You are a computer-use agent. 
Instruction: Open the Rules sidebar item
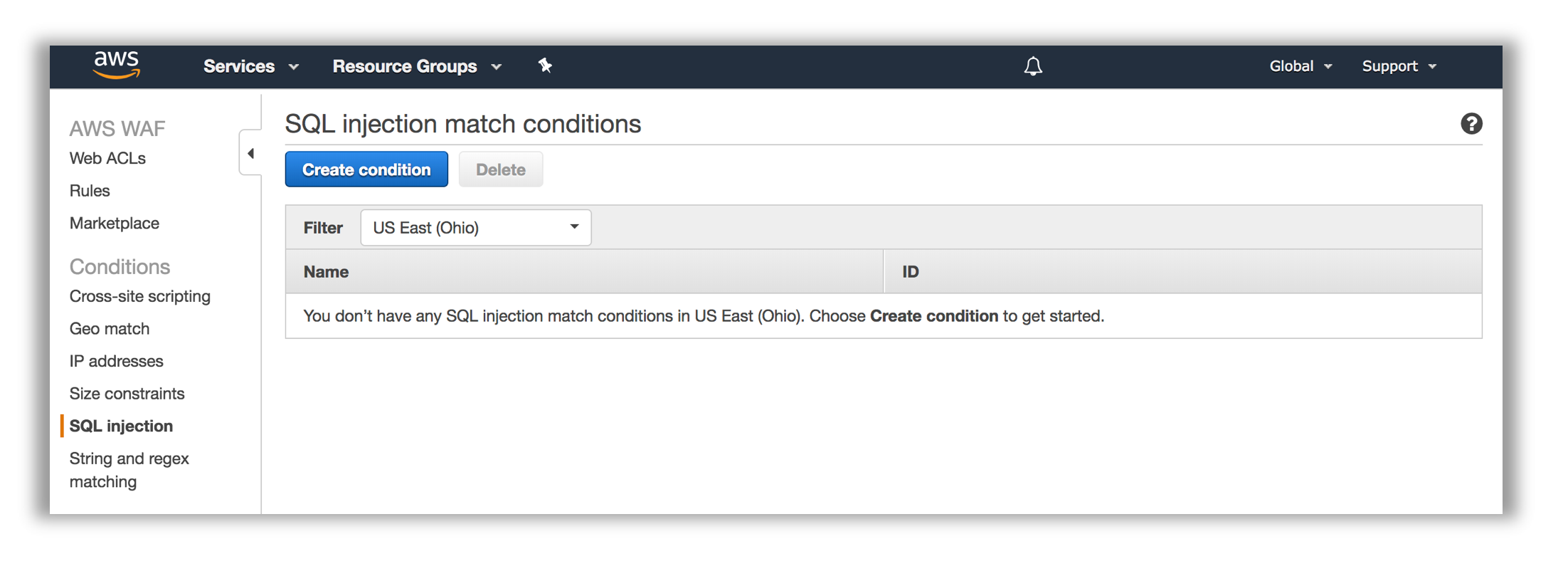(90, 191)
